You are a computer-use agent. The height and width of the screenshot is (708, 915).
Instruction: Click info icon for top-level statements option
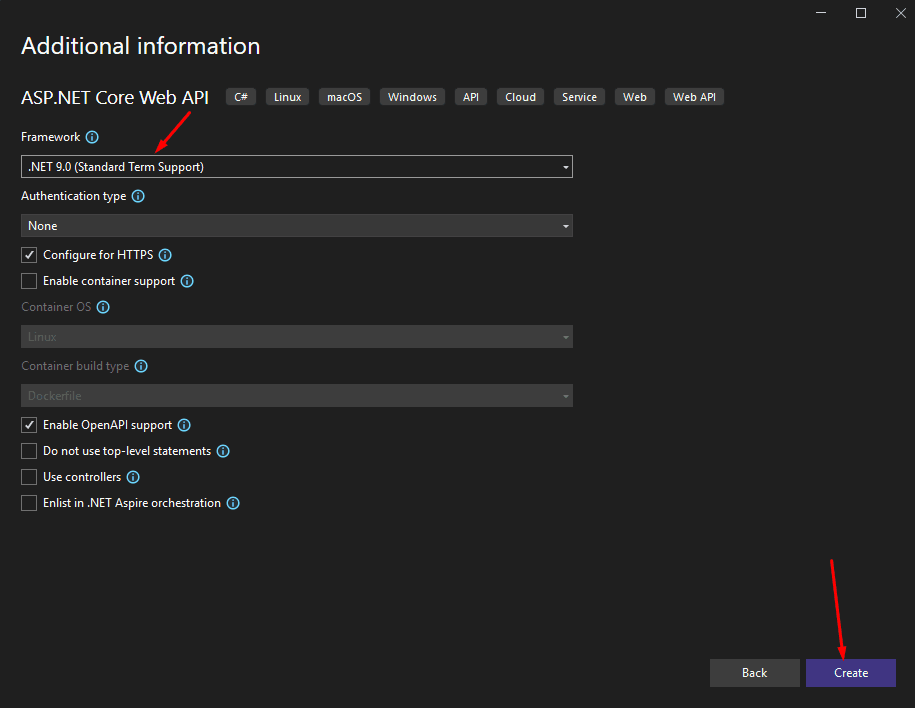point(223,451)
